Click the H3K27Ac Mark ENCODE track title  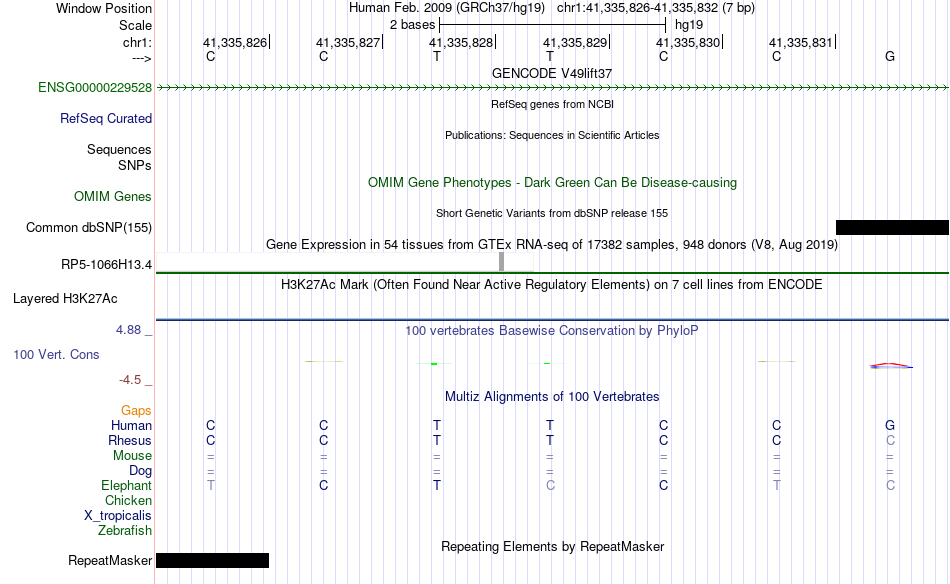552,285
